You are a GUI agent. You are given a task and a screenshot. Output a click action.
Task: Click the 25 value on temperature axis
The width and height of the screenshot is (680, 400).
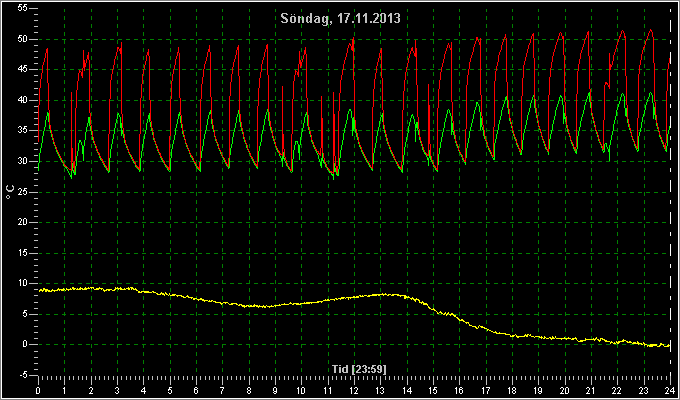[23, 192]
